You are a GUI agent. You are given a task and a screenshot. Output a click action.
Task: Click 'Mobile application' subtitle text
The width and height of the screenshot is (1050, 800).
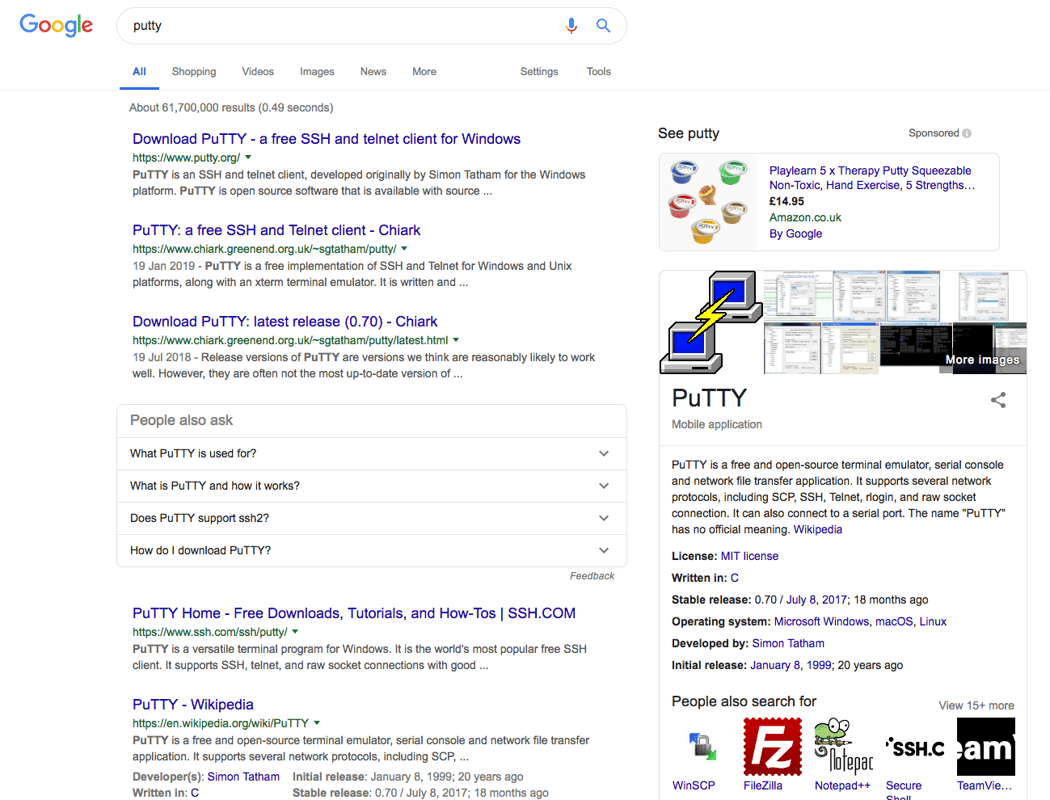coord(717,424)
